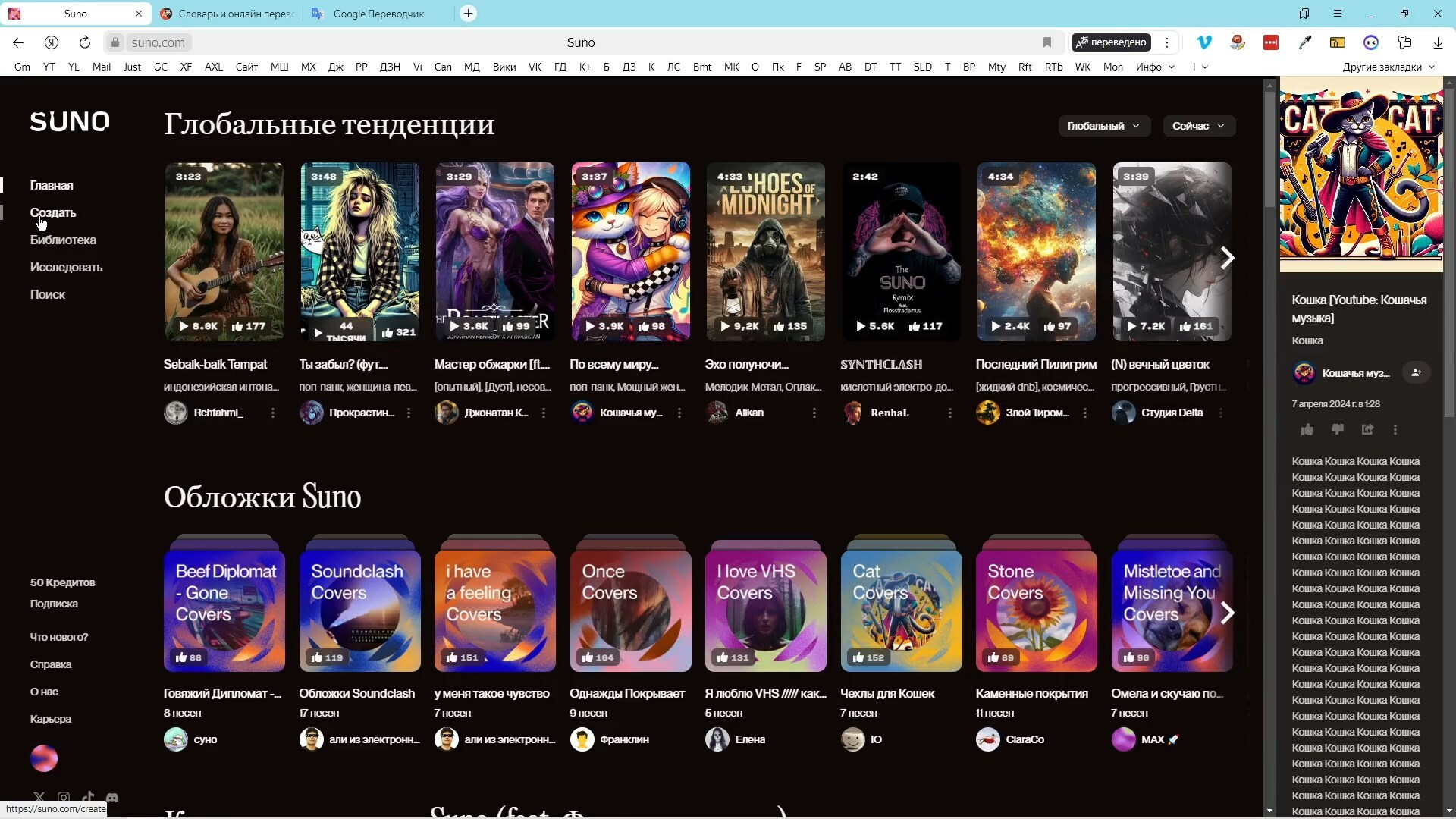1456x819 pixels.
Task: Reload the page with browser refresh icon
Action: [x=85, y=42]
